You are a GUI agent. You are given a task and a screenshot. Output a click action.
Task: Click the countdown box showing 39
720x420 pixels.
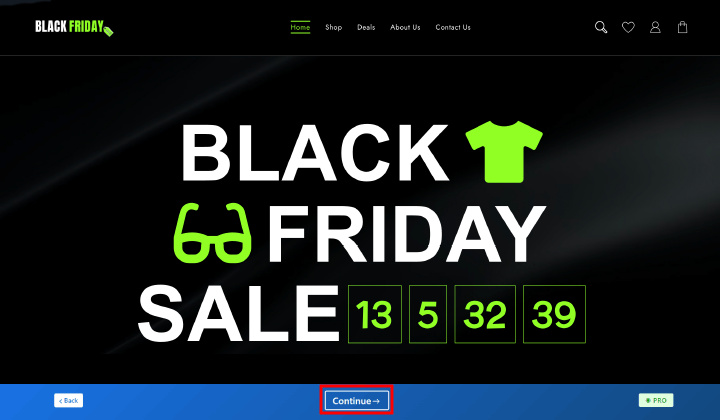pos(554,314)
